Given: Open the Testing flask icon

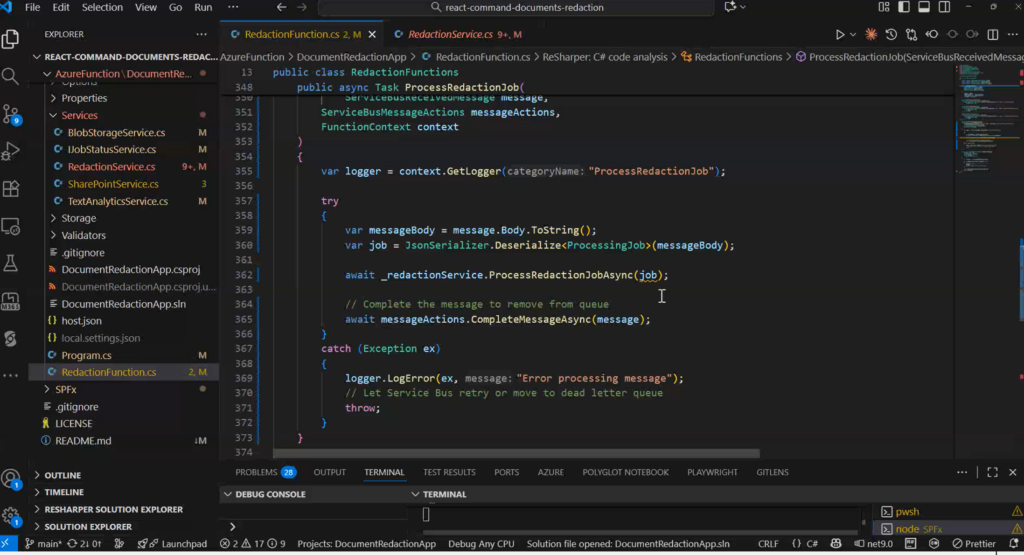Looking at the screenshot, I should coord(11,264).
